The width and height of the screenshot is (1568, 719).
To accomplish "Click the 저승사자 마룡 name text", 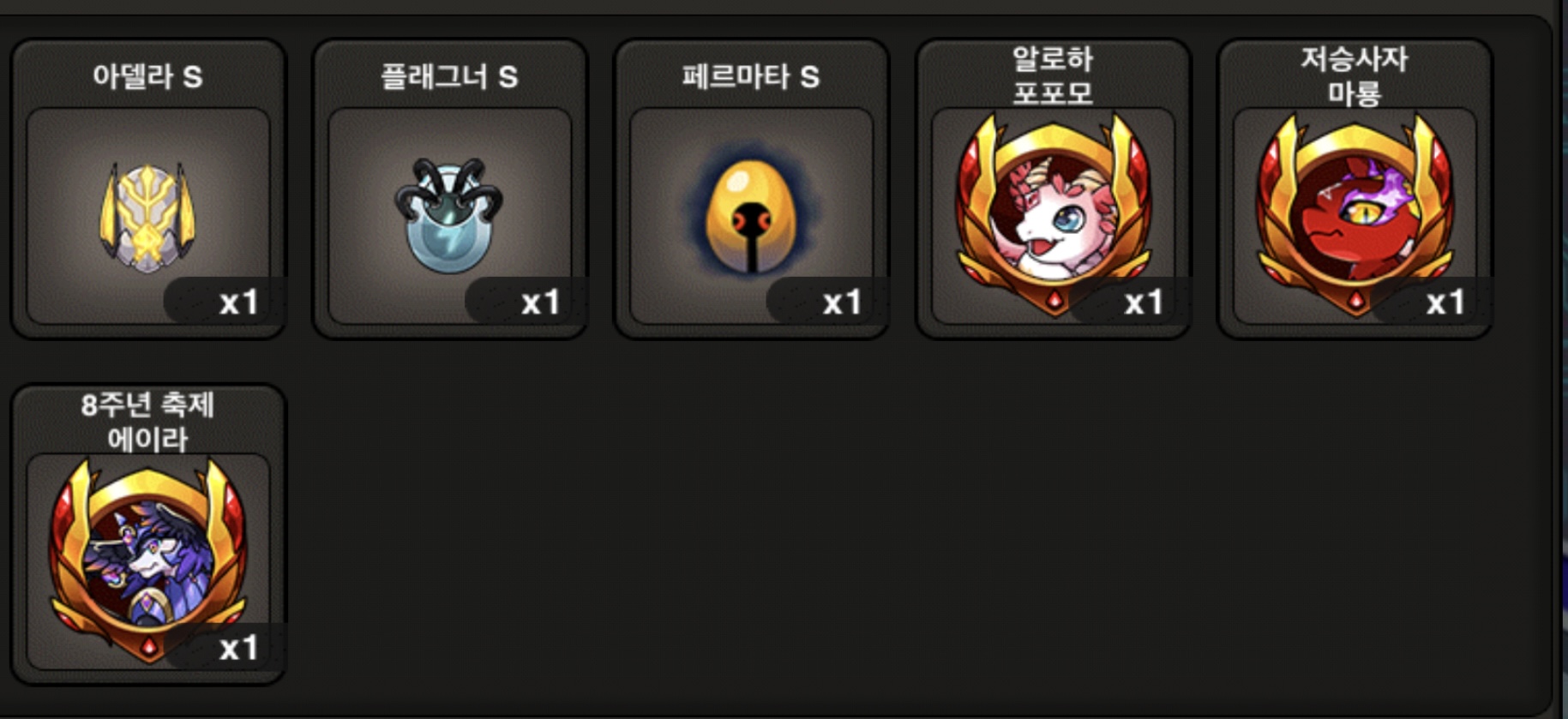I will 1355,75.
